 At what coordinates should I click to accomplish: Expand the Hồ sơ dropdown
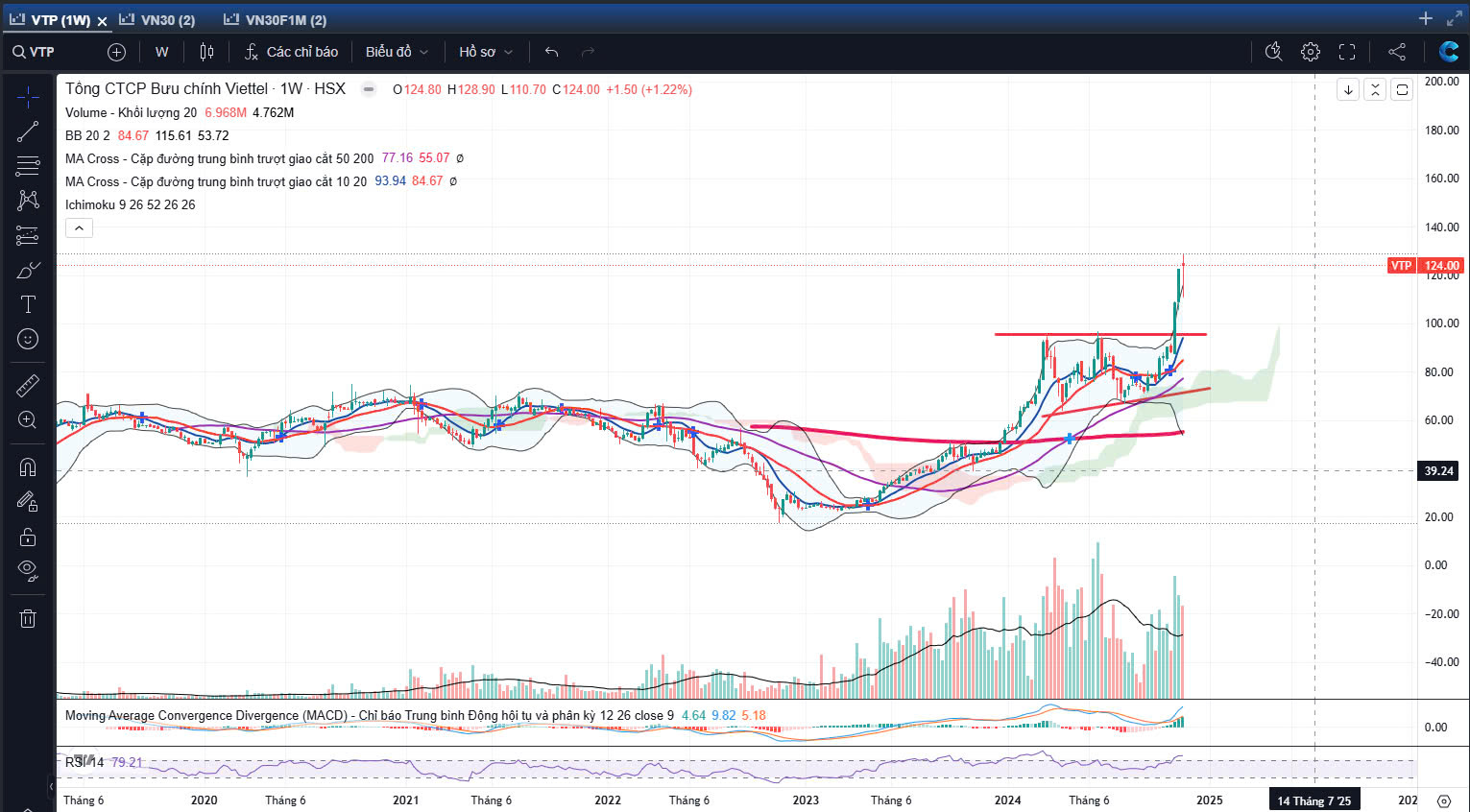pos(486,52)
